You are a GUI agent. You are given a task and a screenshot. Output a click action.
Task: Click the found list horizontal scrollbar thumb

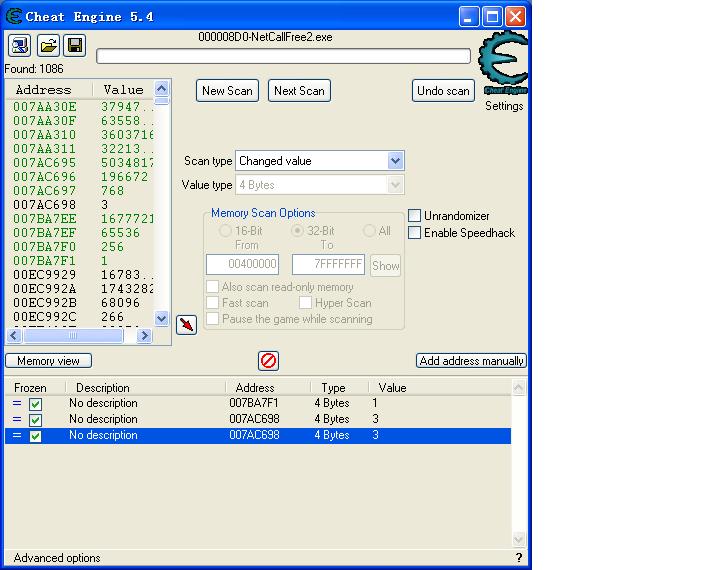pos(73,336)
